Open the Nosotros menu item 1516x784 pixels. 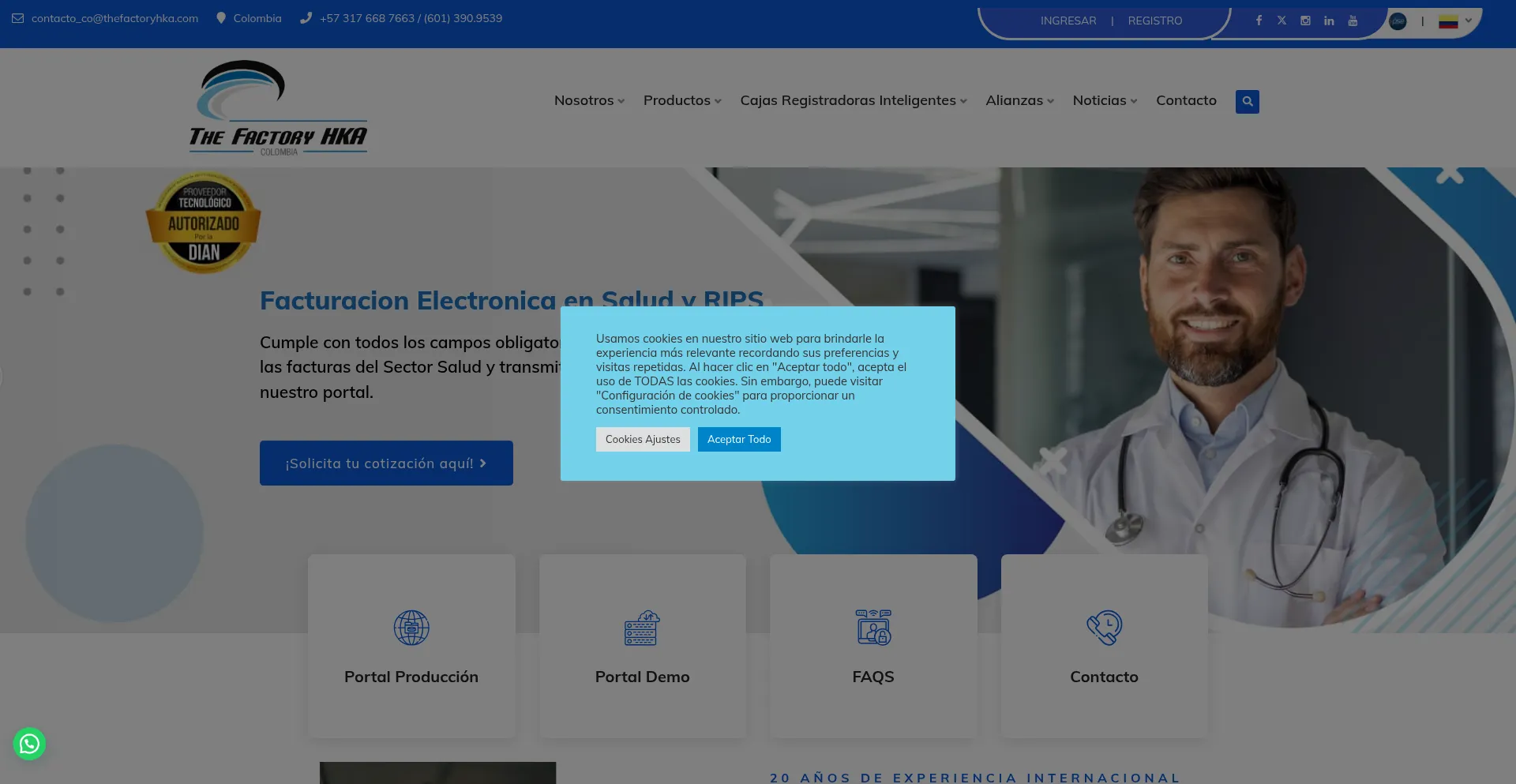pos(588,100)
